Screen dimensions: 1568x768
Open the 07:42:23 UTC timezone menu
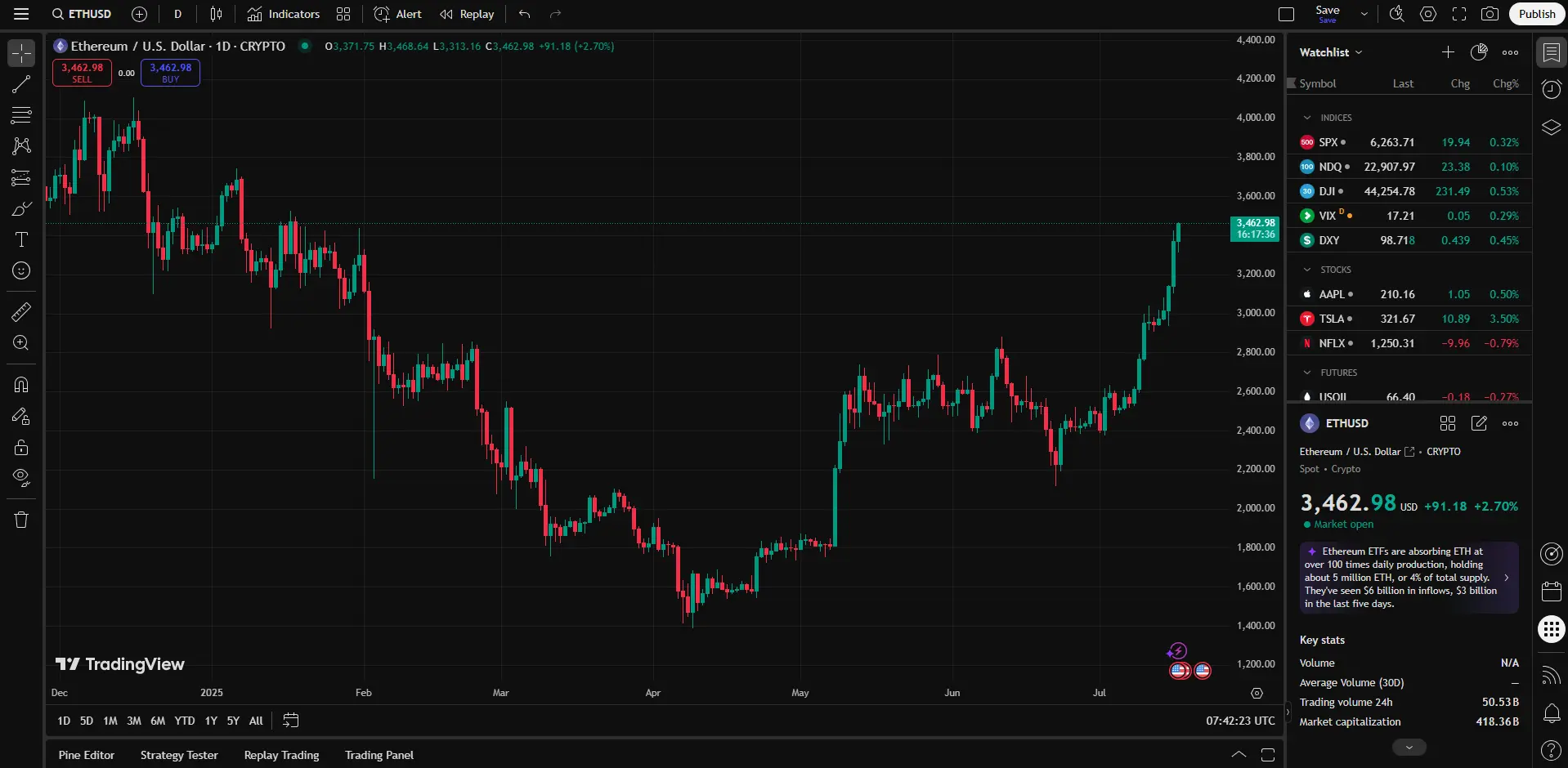coord(1240,721)
